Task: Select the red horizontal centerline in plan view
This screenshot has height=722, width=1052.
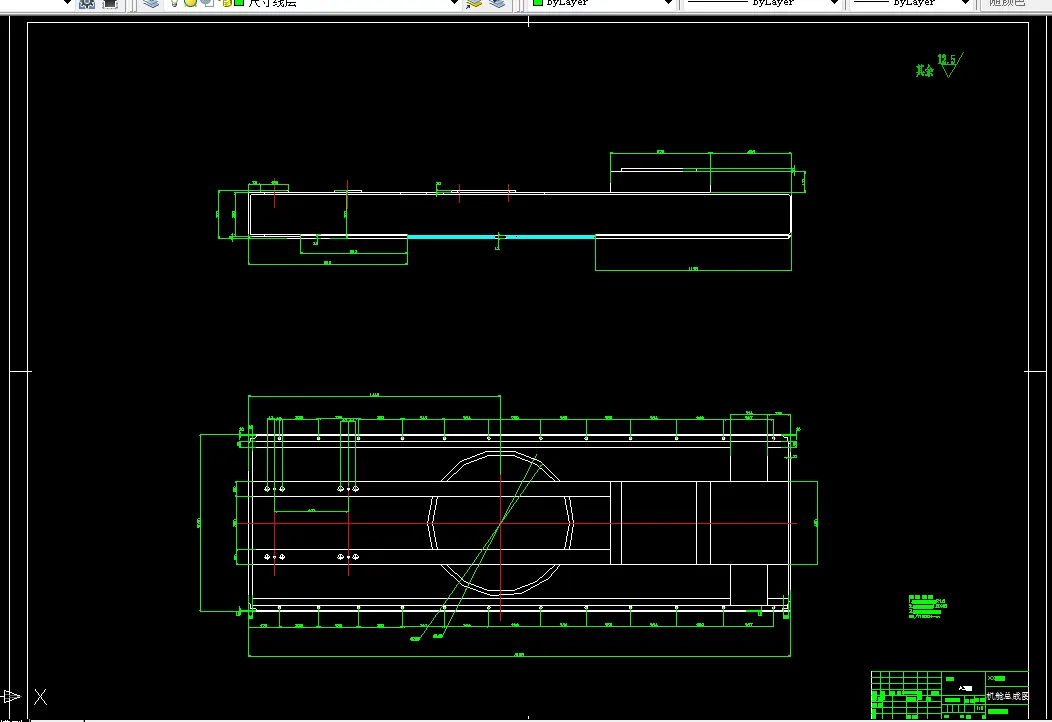Action: click(515, 523)
